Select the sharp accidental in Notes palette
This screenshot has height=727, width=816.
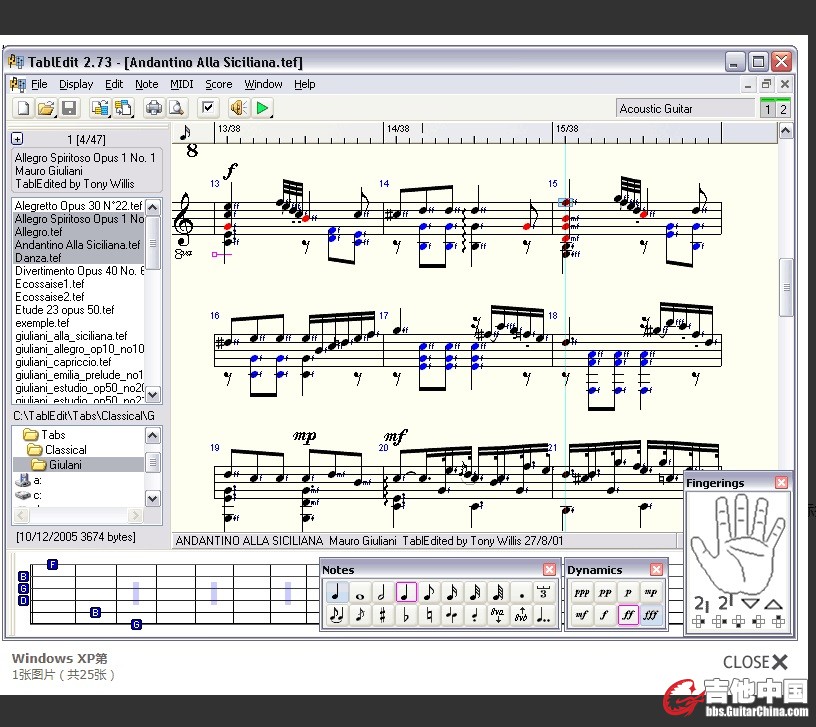[x=382, y=615]
